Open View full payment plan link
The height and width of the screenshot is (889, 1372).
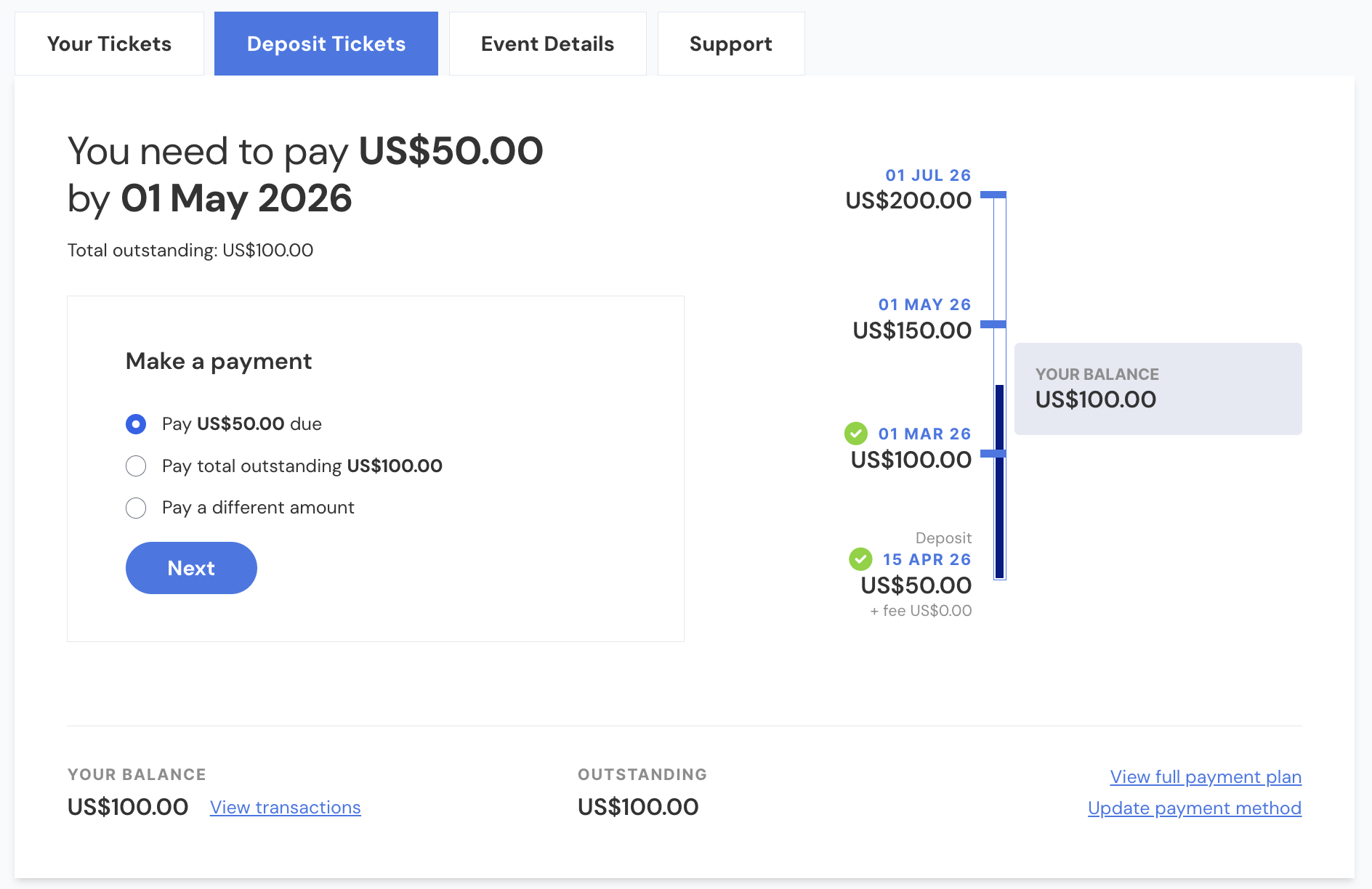click(x=1206, y=777)
